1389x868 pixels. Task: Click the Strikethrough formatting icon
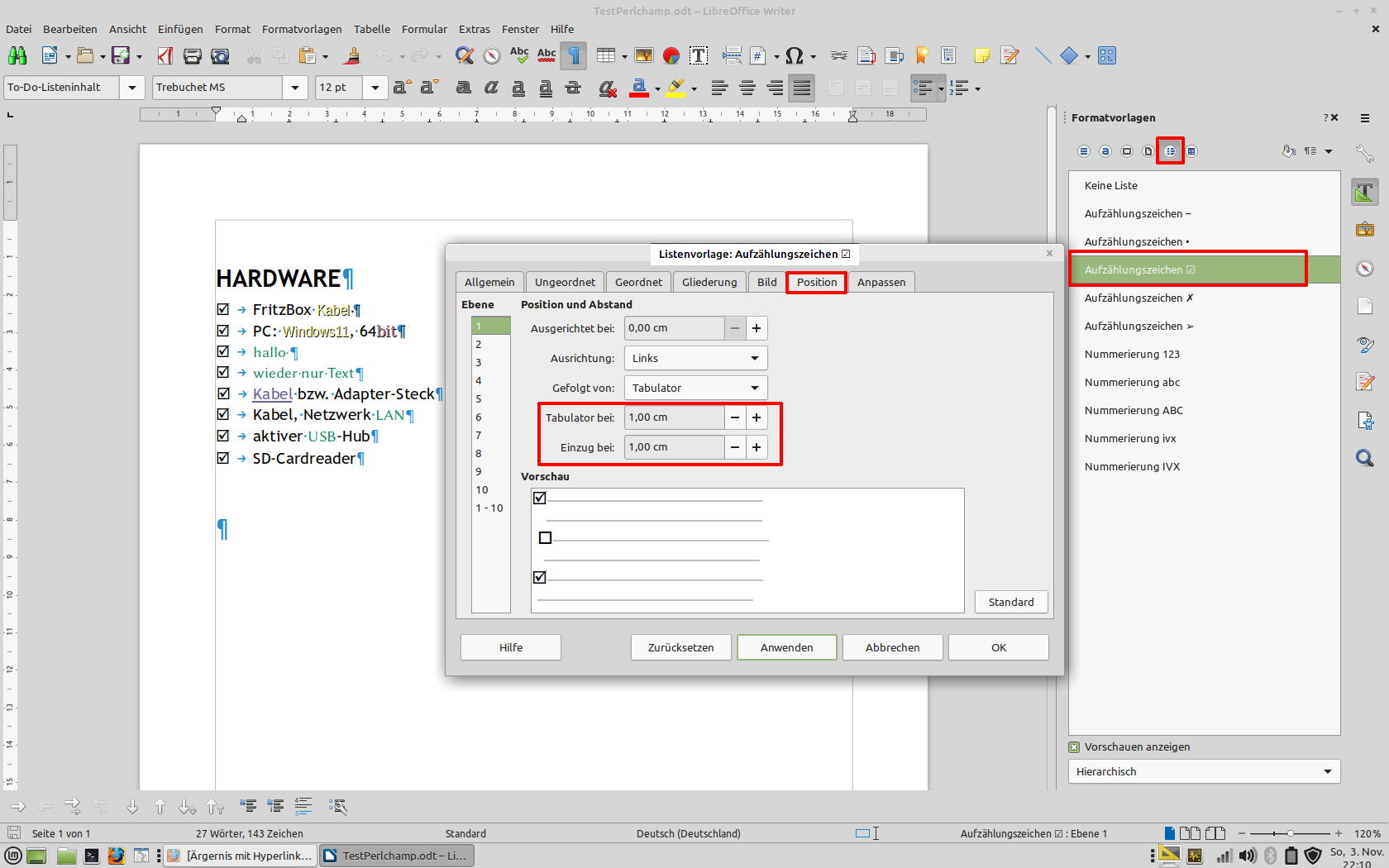(x=573, y=88)
